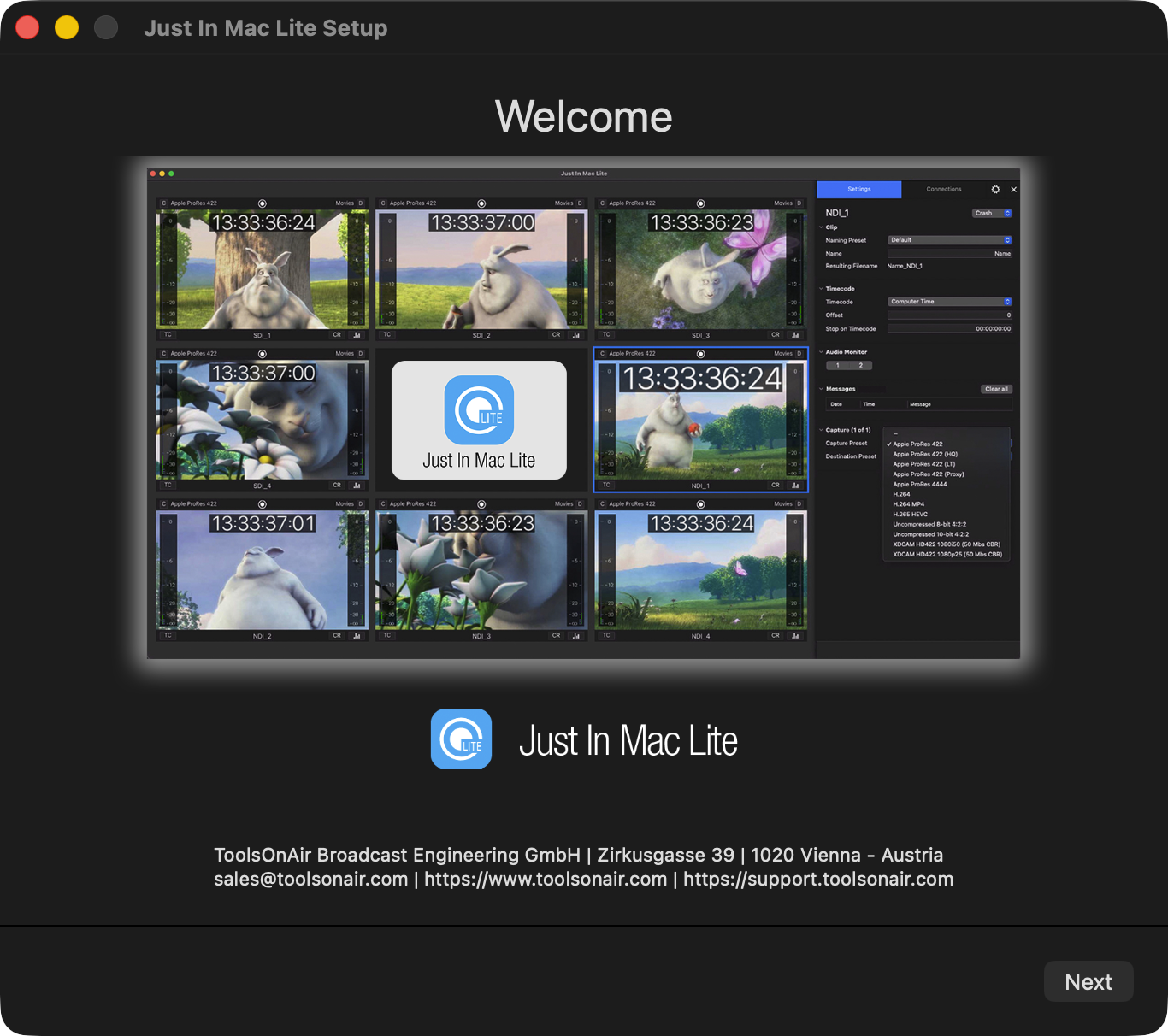The height and width of the screenshot is (1036, 1168).
Task: Click the "Zirkusgasse 39" address text
Action: (666, 855)
